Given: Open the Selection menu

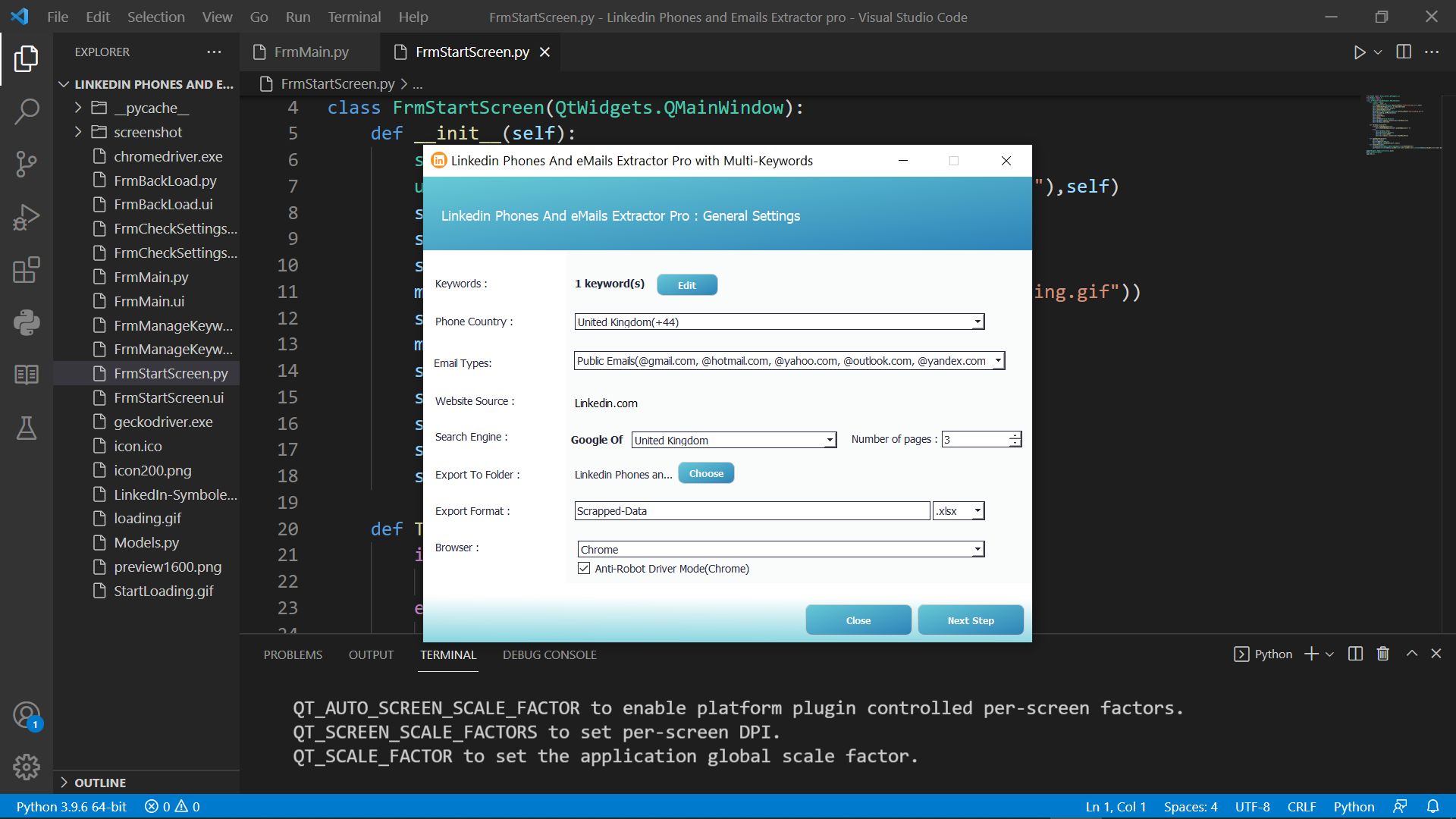Looking at the screenshot, I should [155, 17].
